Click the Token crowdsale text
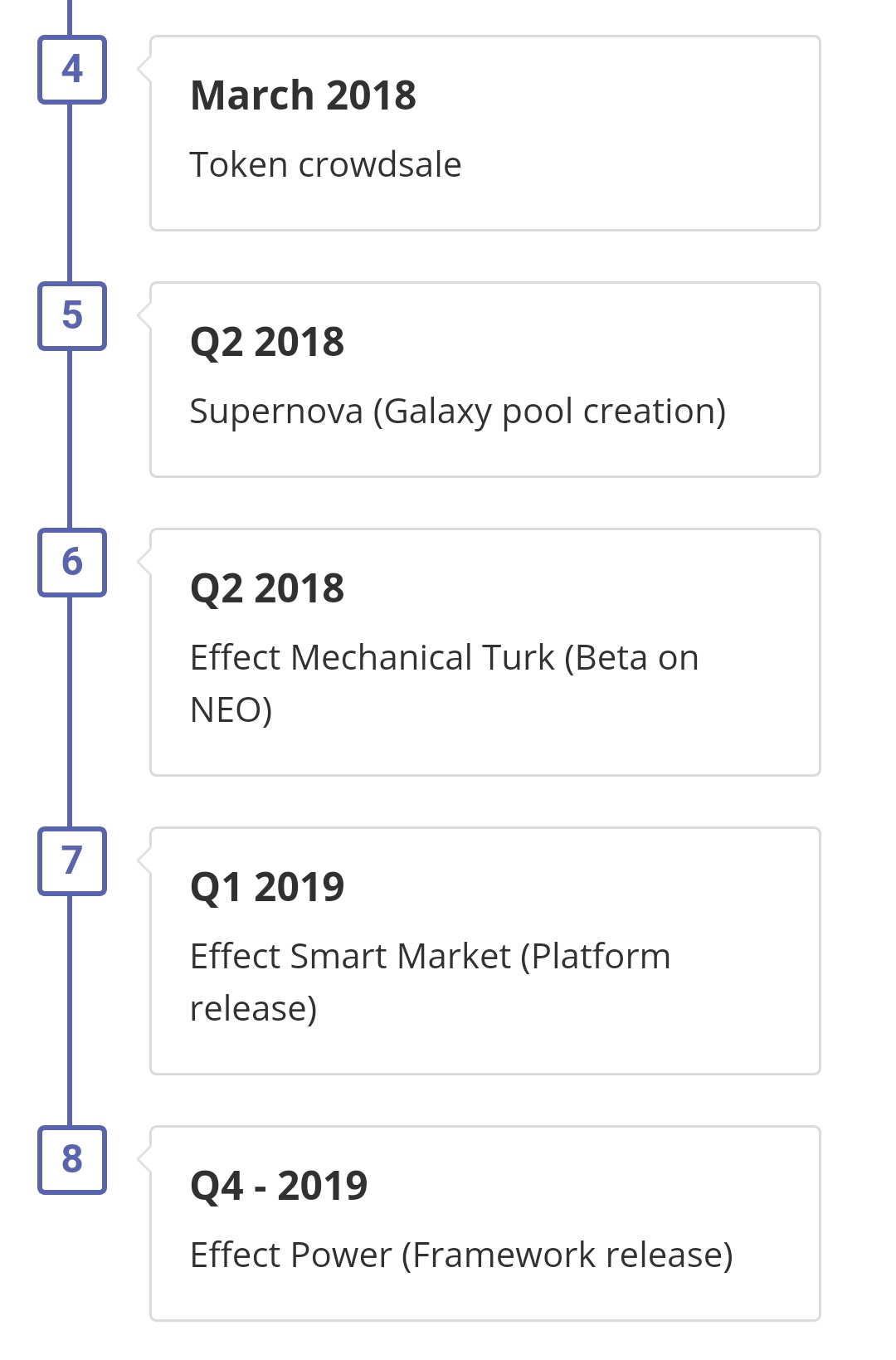896x1360 pixels. click(325, 165)
